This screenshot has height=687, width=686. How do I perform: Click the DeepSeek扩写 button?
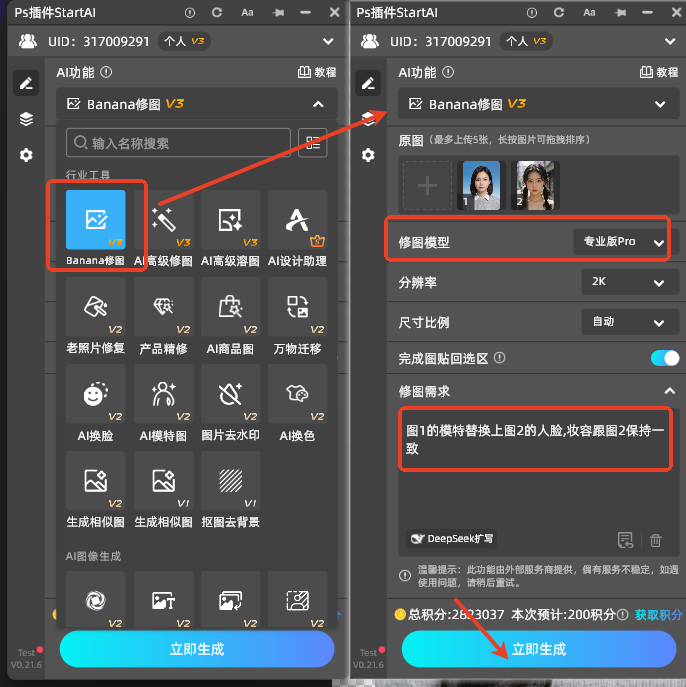447,539
